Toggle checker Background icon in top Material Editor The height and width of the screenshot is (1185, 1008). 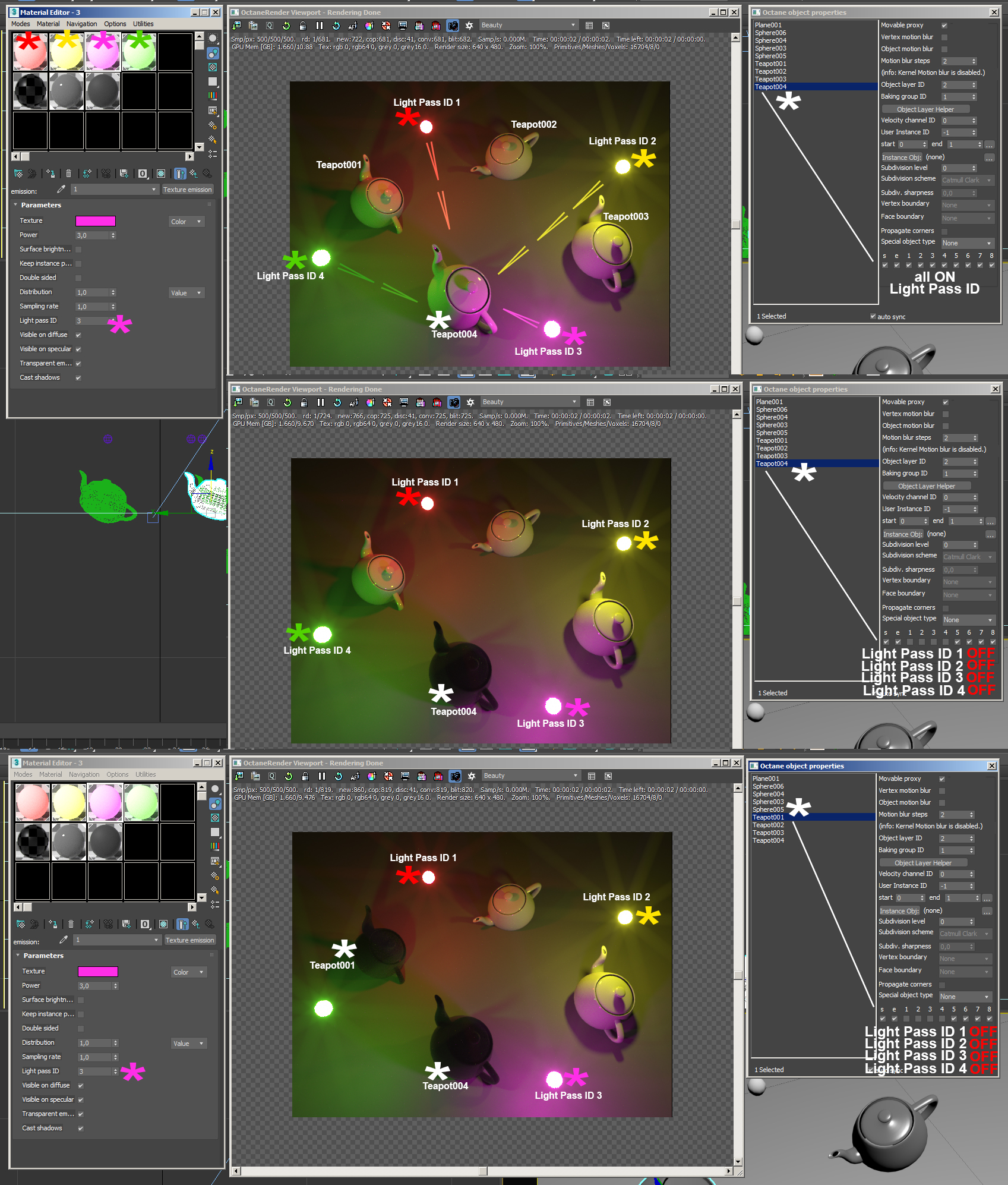213,67
